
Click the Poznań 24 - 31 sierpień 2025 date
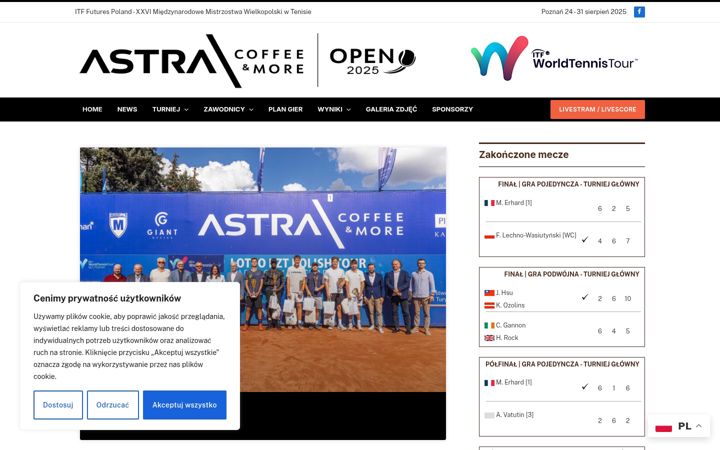(584, 11)
